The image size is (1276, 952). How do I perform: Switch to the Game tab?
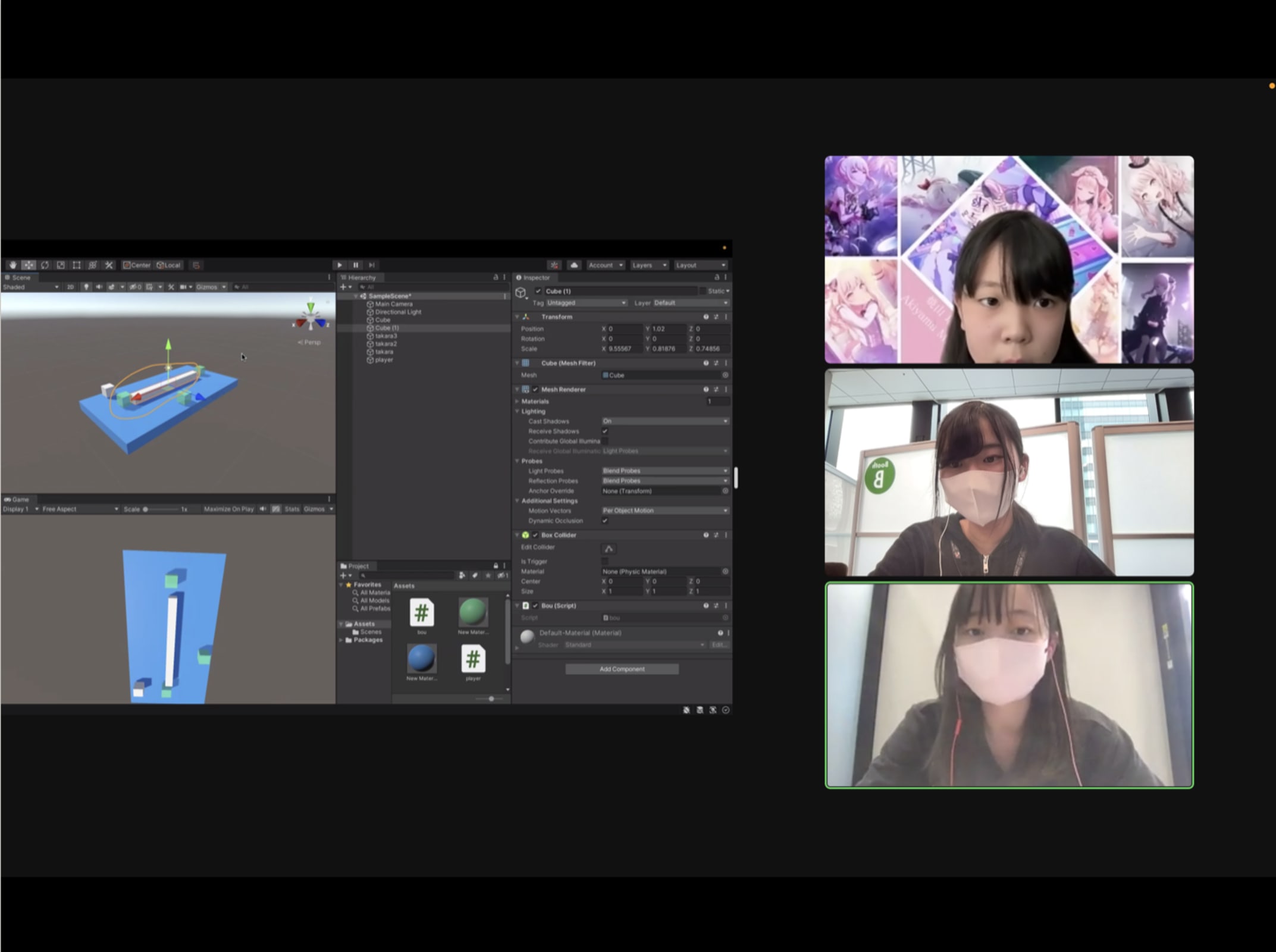[18, 499]
